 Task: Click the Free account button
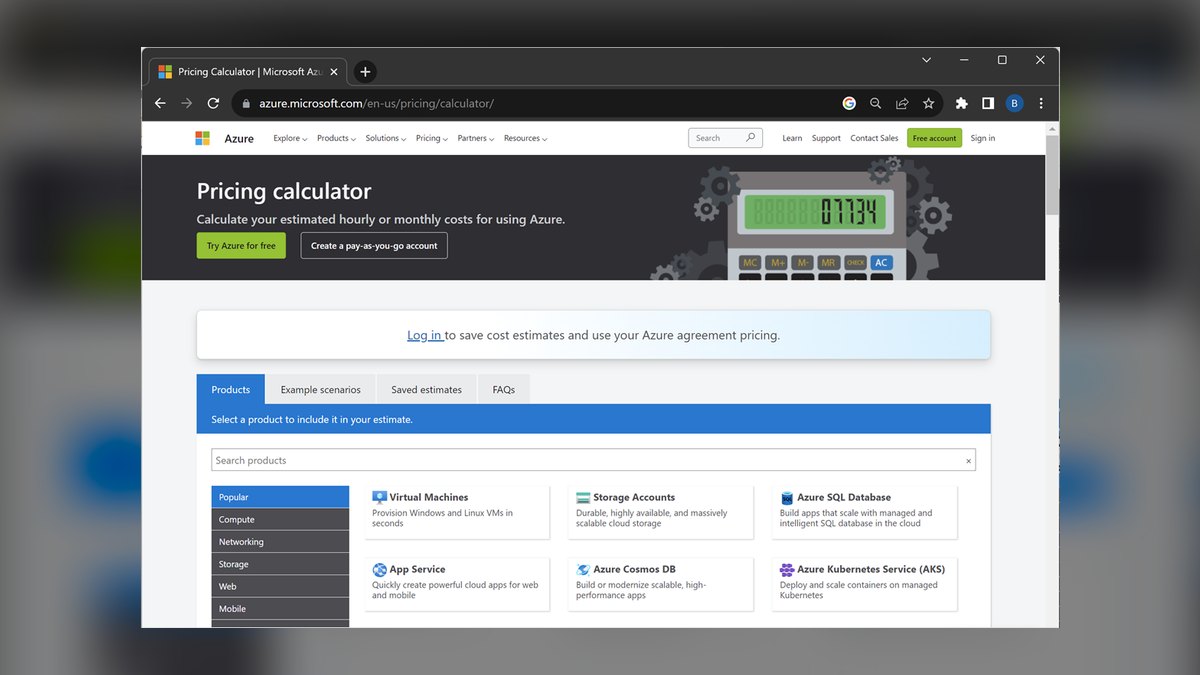(934, 138)
